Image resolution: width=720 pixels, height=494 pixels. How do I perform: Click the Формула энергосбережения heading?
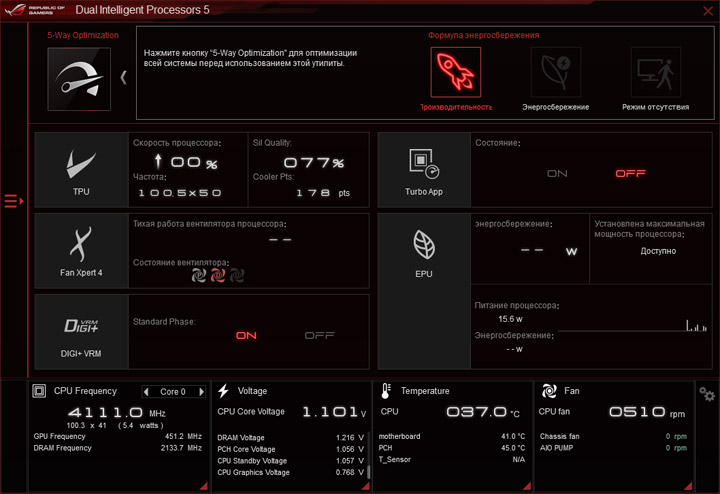pyautogui.click(x=484, y=35)
